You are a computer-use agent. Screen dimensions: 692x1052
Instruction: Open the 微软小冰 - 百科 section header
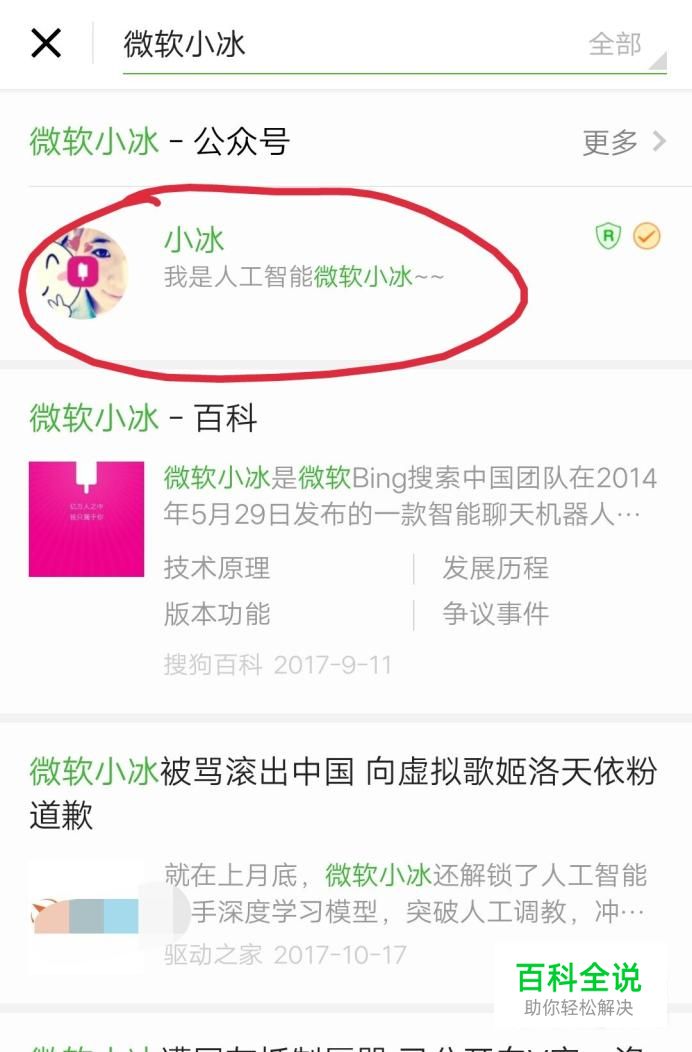(143, 419)
